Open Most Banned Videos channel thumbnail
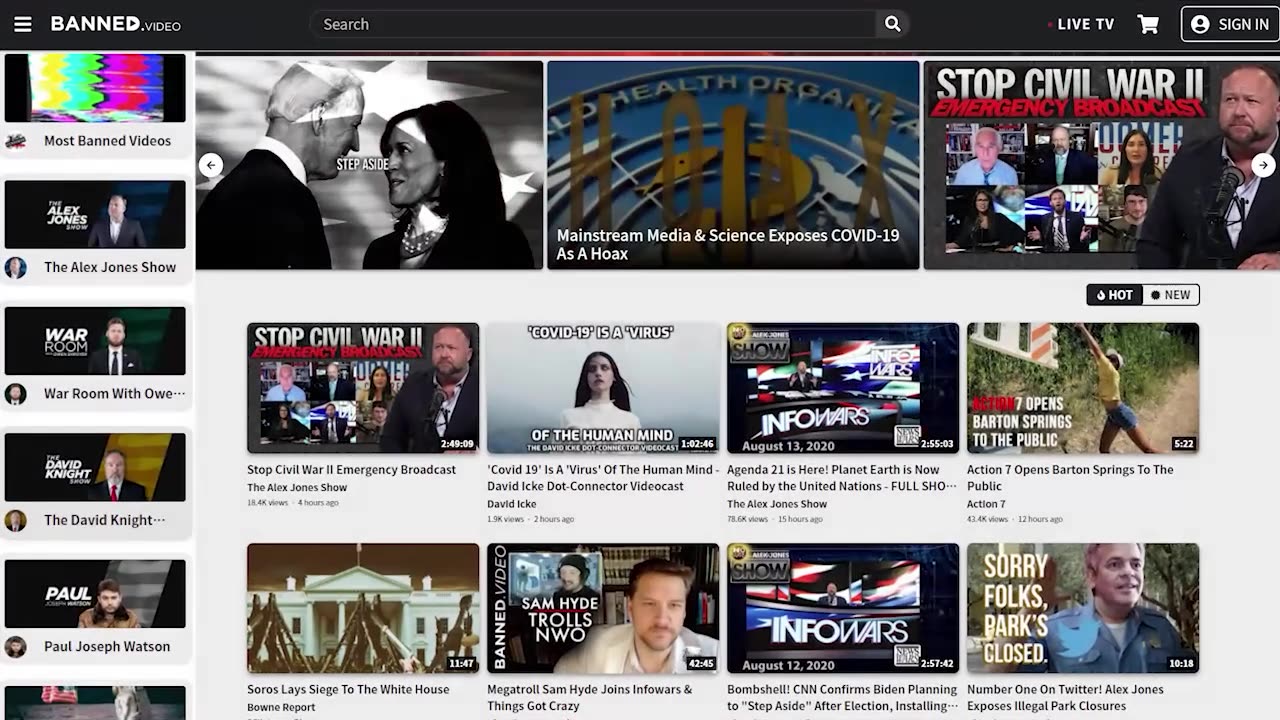1280x720 pixels. pos(95,88)
